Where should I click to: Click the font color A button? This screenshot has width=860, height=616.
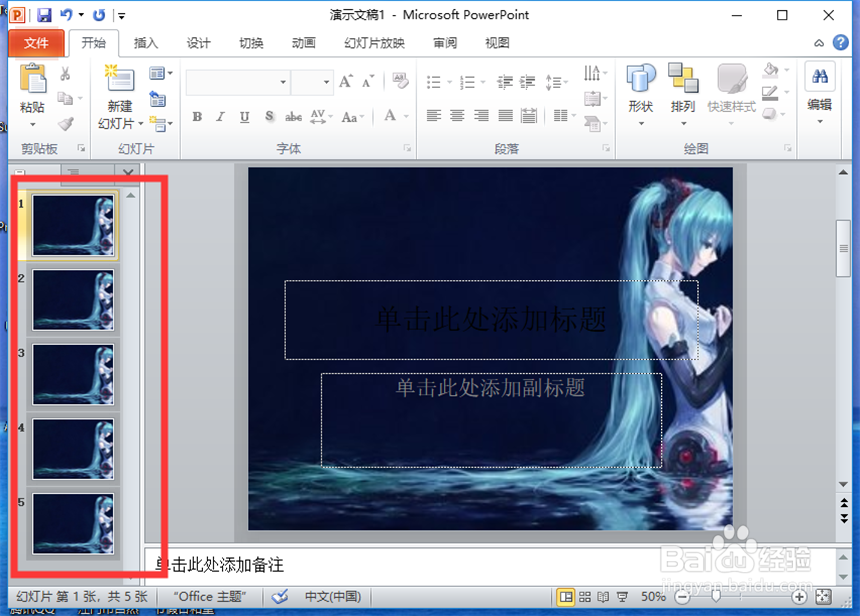pos(390,115)
